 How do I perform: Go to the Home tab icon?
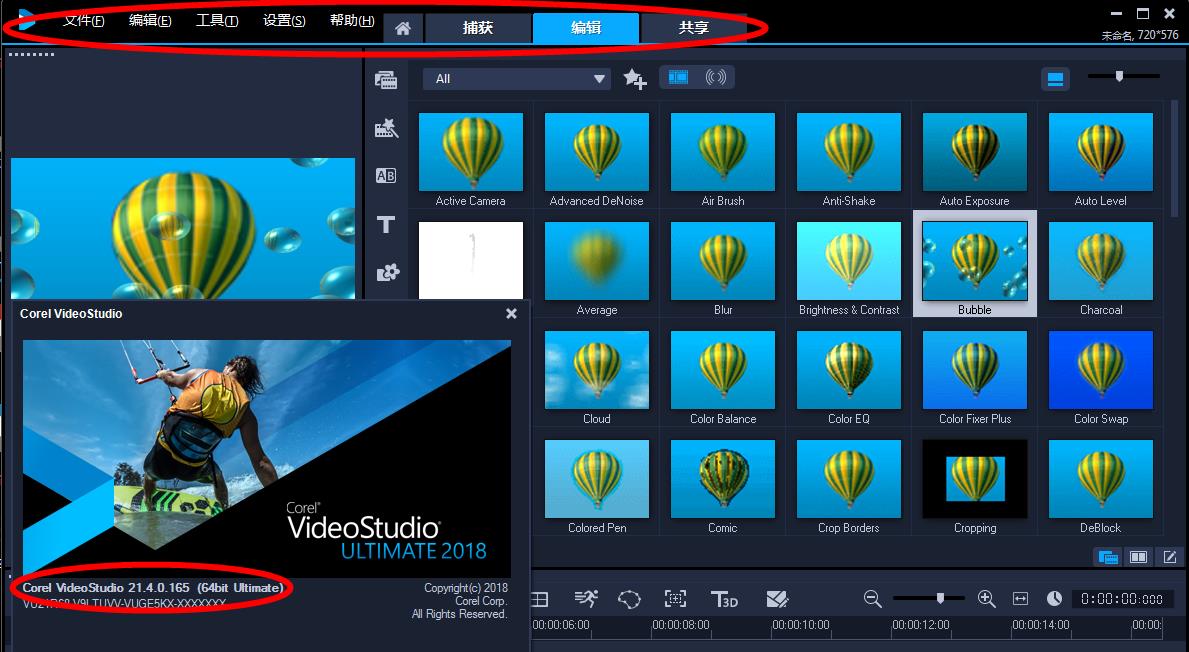click(x=403, y=28)
